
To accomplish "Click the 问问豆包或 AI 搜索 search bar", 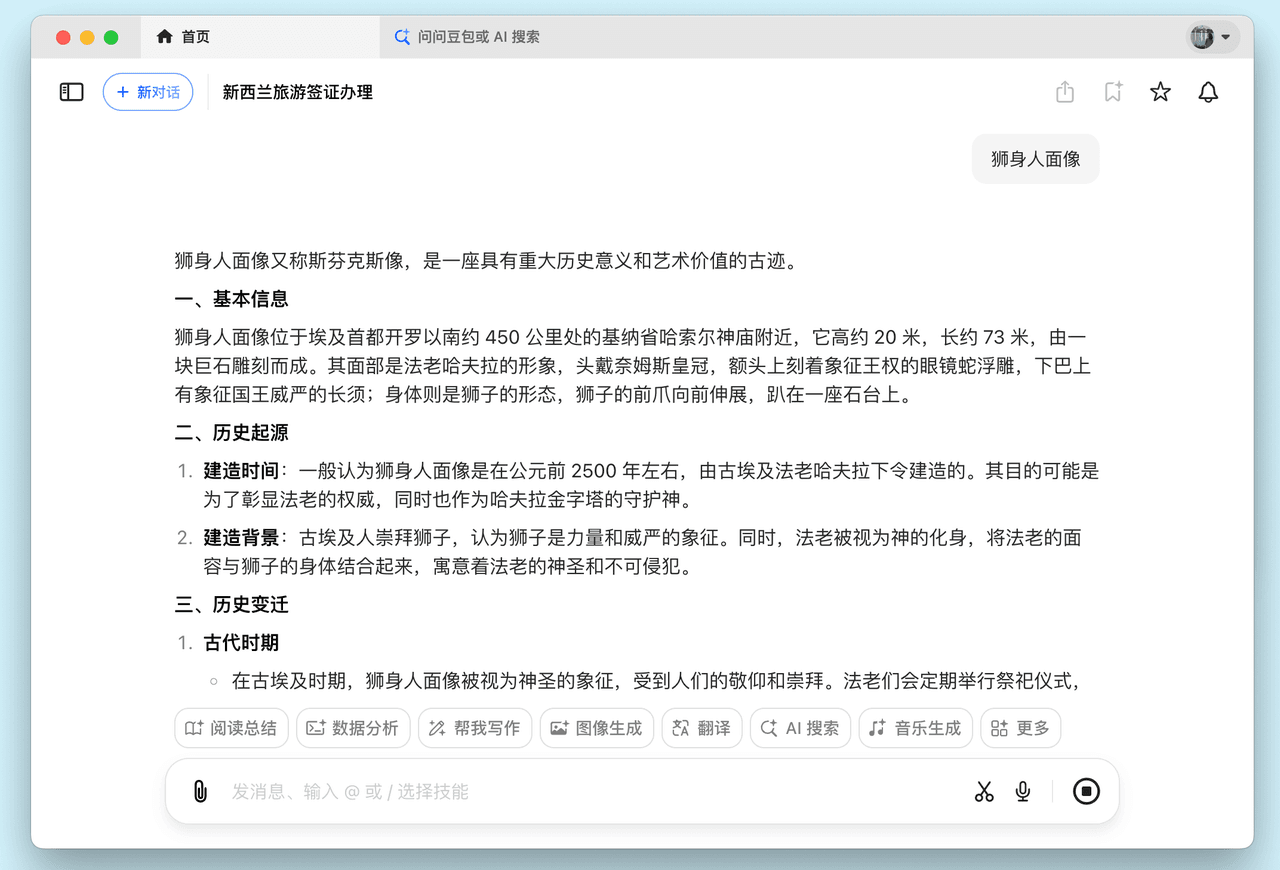I will point(468,37).
